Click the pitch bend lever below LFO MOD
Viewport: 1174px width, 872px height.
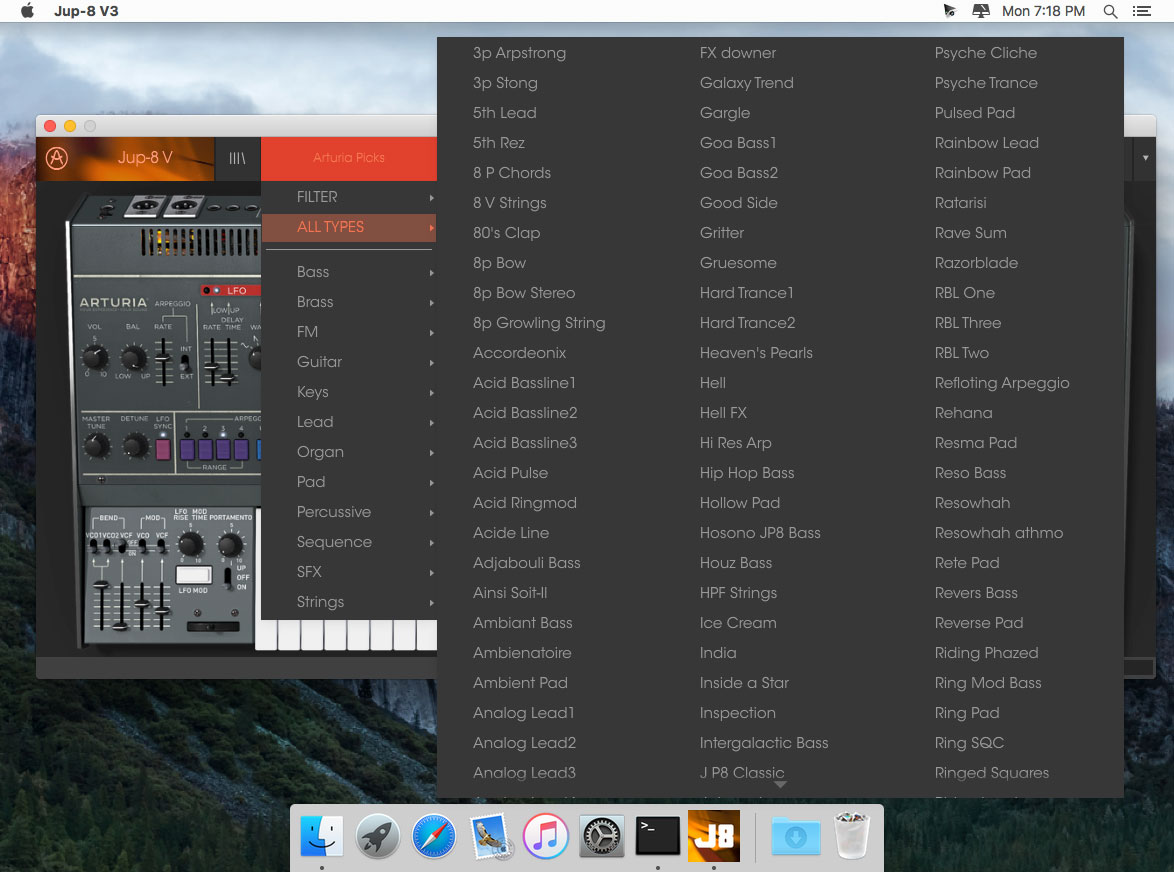coord(213,626)
